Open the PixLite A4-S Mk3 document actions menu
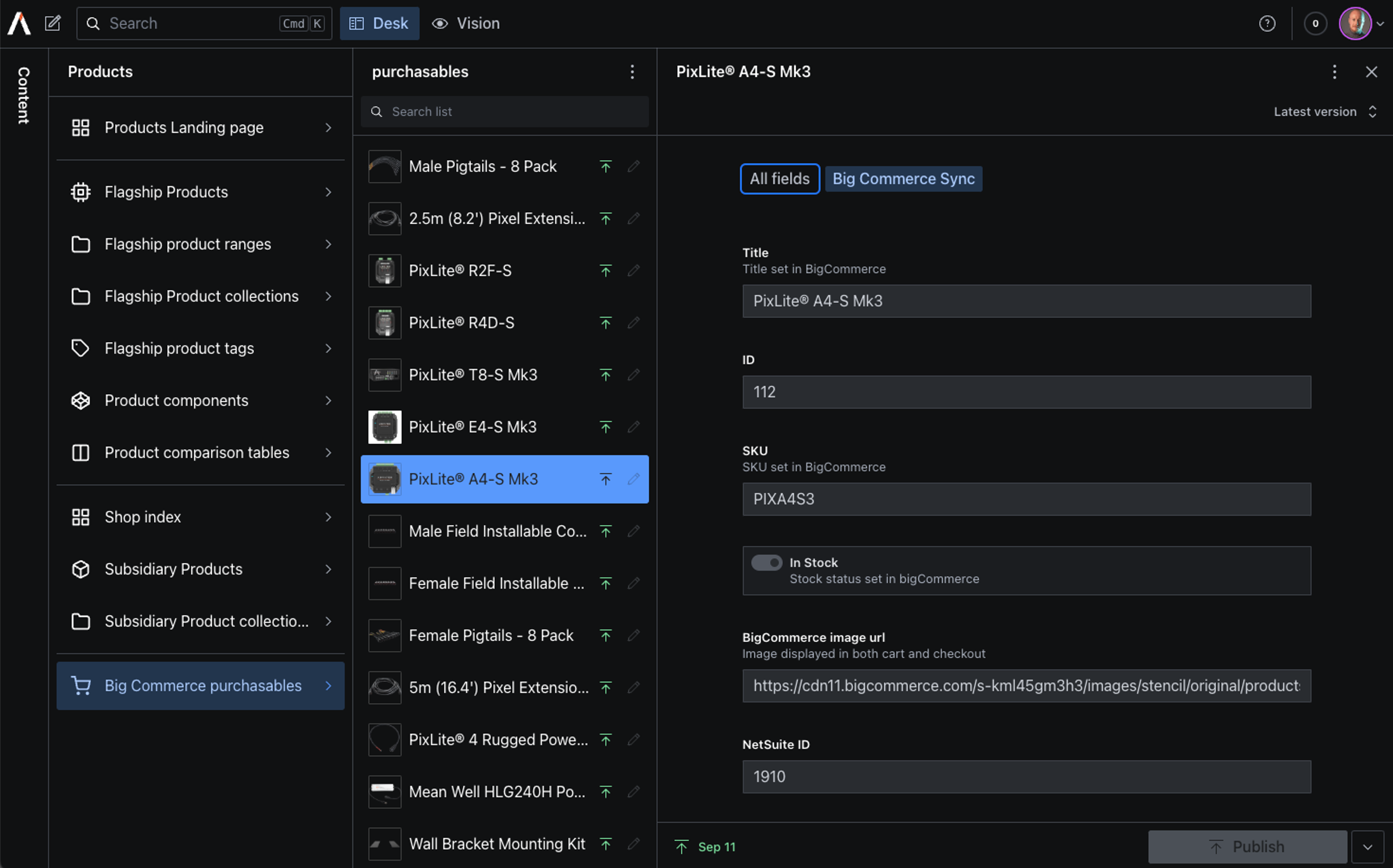The width and height of the screenshot is (1393, 868). click(1335, 72)
